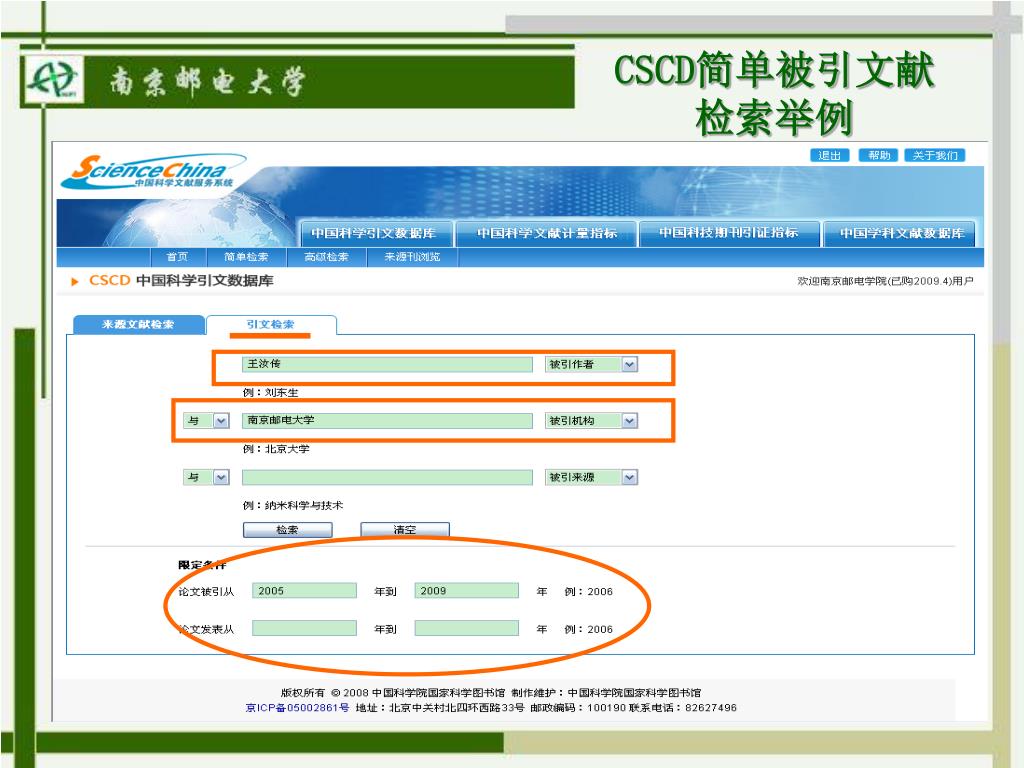Image resolution: width=1024 pixels, height=768 pixels.
Task: Select the 引文检索 tab
Action: pyautogui.click(x=270, y=325)
